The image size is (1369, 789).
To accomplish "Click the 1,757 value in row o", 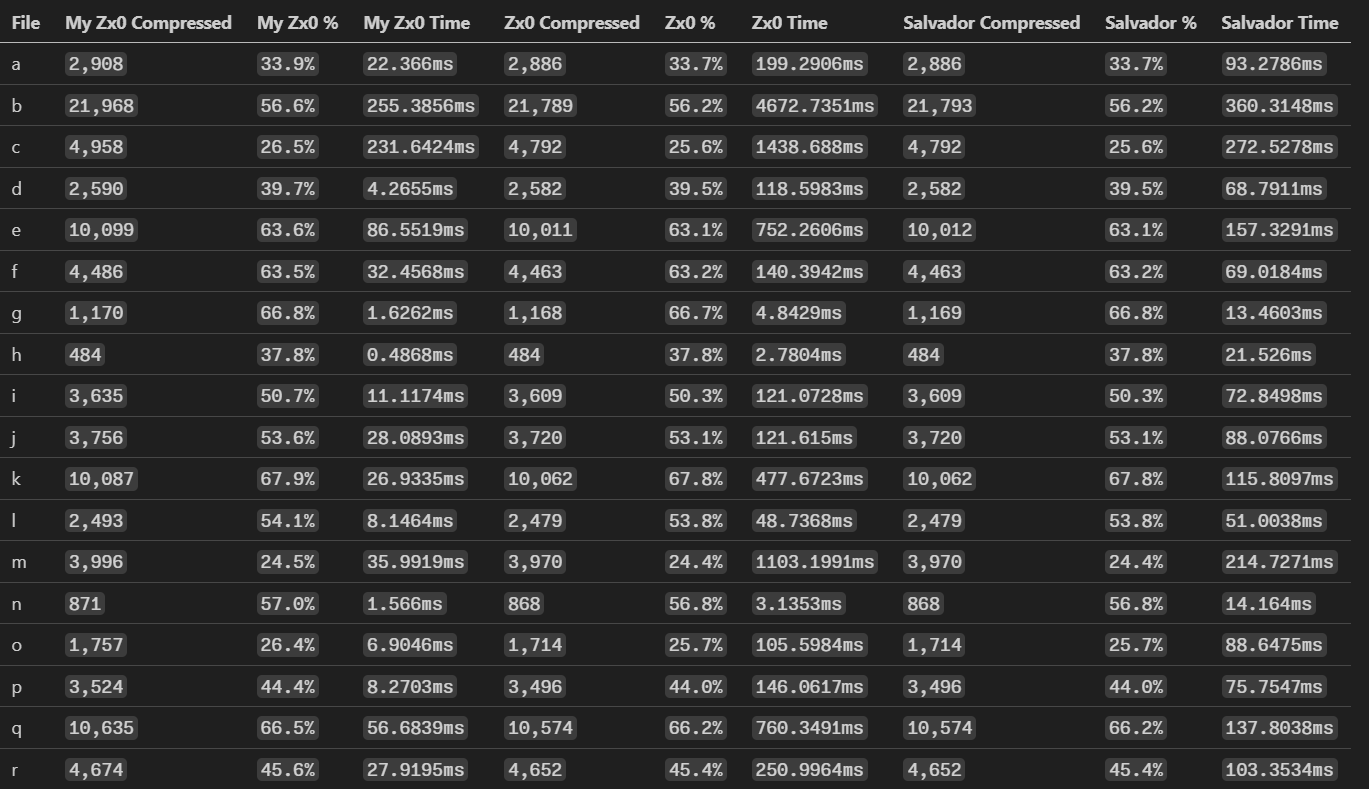I will tap(96, 645).
